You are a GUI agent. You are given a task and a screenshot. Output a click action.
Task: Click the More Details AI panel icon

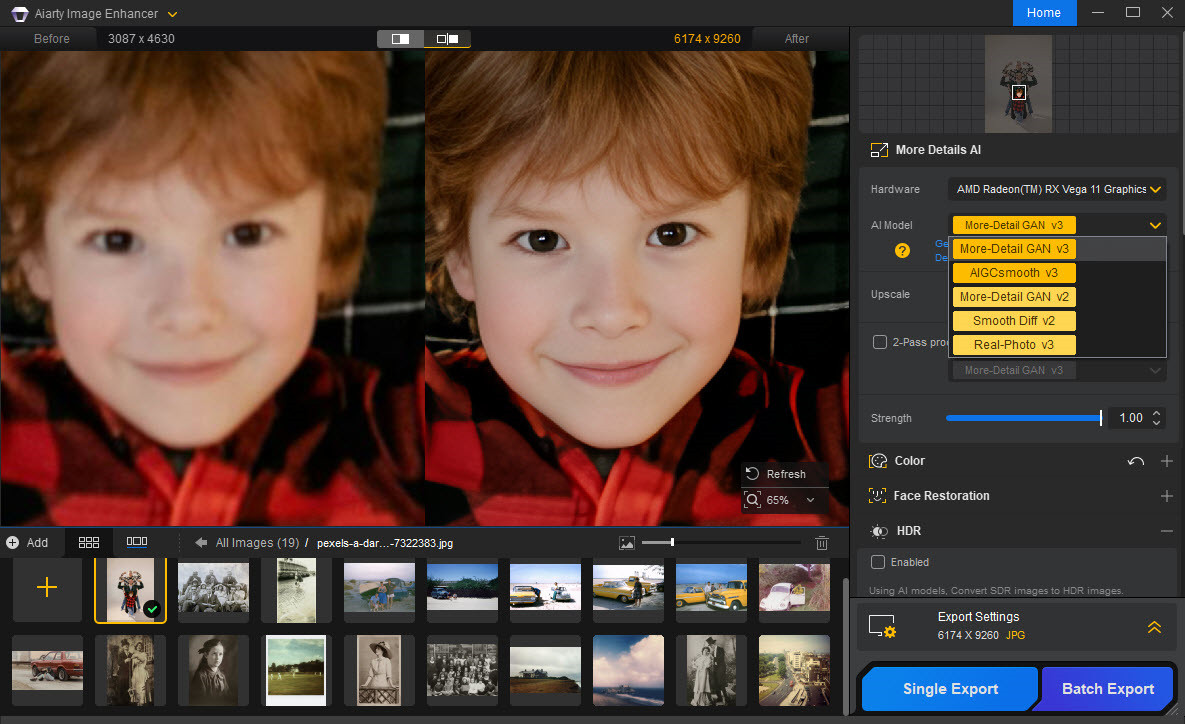(879, 149)
